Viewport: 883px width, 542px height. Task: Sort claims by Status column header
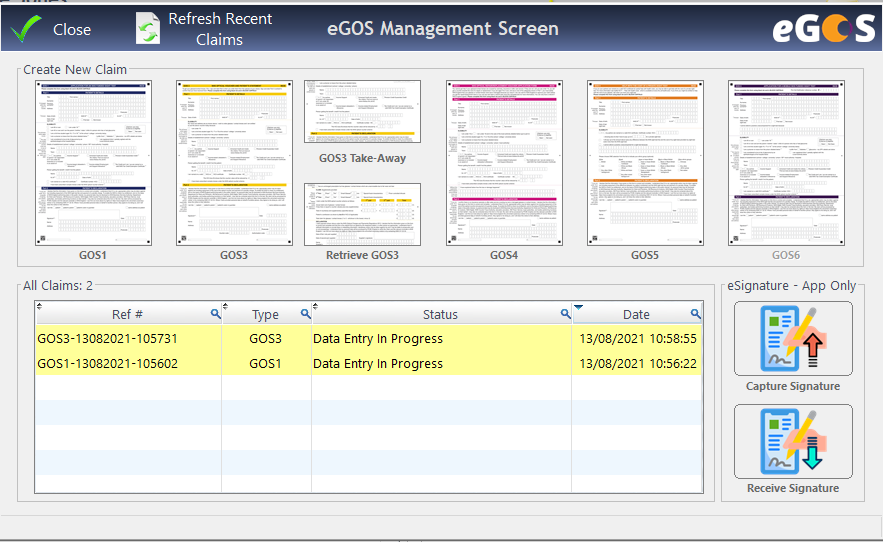(x=440, y=314)
